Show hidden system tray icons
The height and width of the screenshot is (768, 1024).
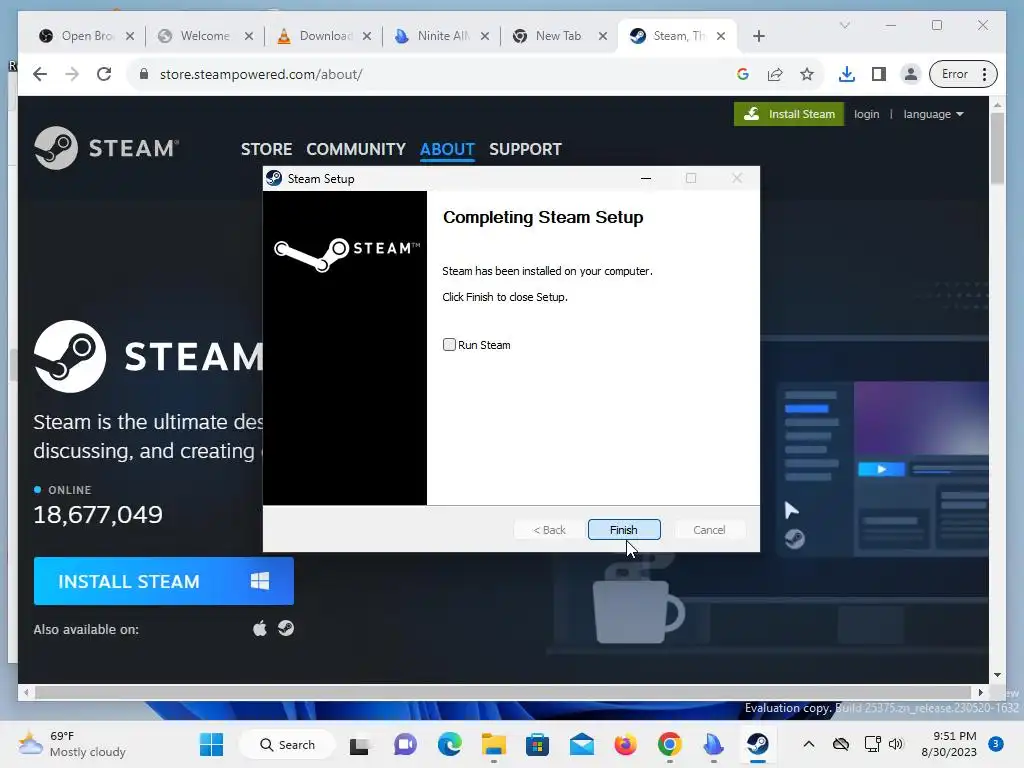(x=808, y=744)
